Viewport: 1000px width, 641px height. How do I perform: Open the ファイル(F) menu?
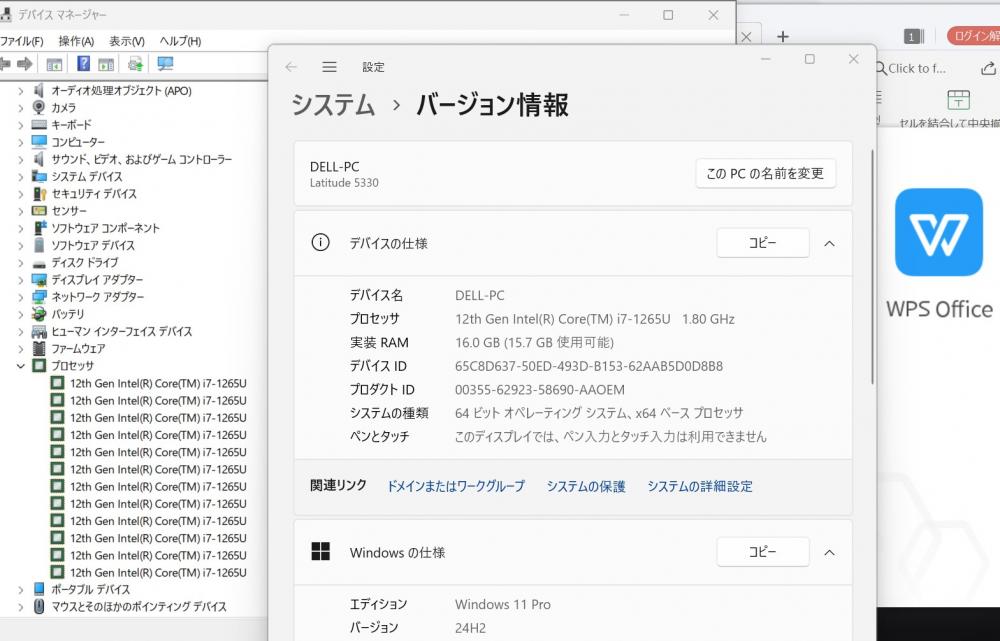click(22, 41)
